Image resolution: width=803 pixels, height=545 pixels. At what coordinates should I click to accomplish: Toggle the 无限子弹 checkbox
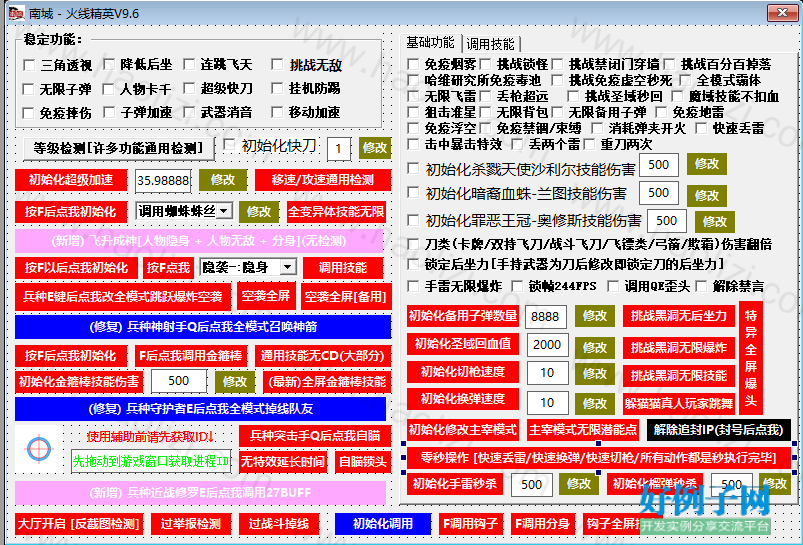tap(30, 89)
